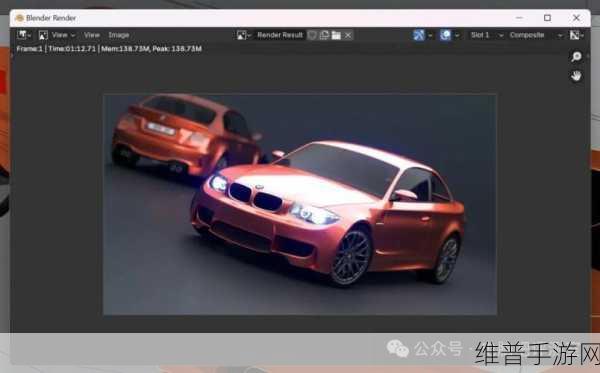Click the new image icon
The height and width of the screenshot is (373, 600).
(324, 35)
